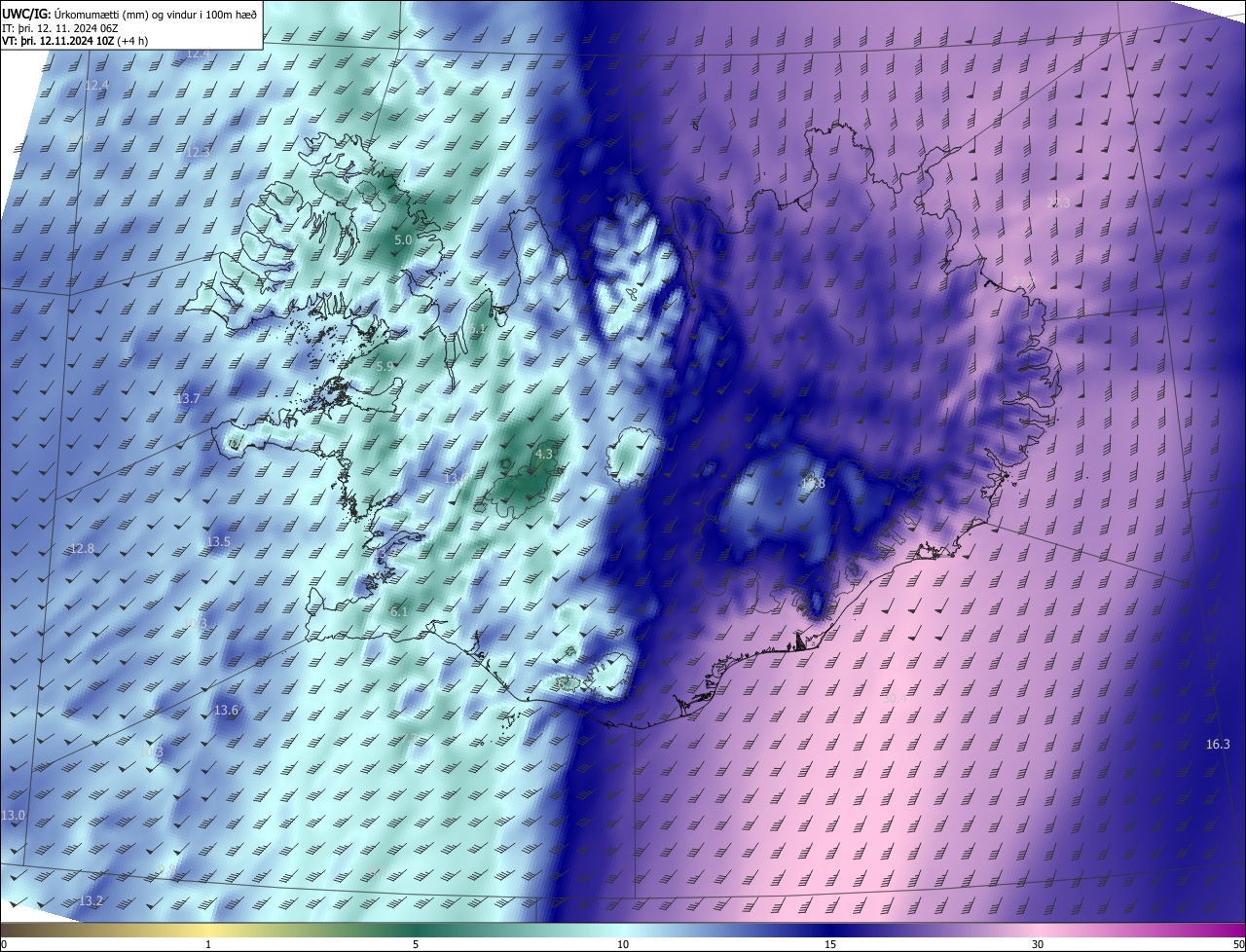Viewport: 1246px width, 952px height.
Task: Click the dark green part of the colour bar
Action: [x=416, y=931]
